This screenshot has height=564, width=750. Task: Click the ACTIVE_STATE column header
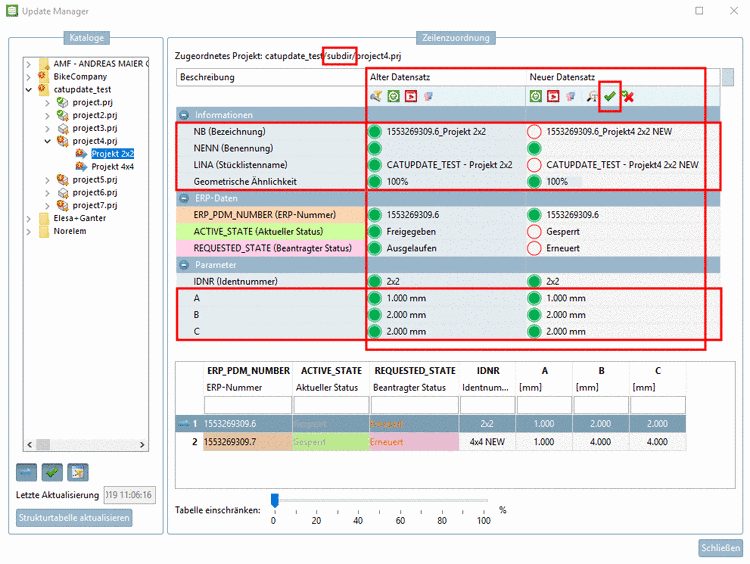click(331, 371)
